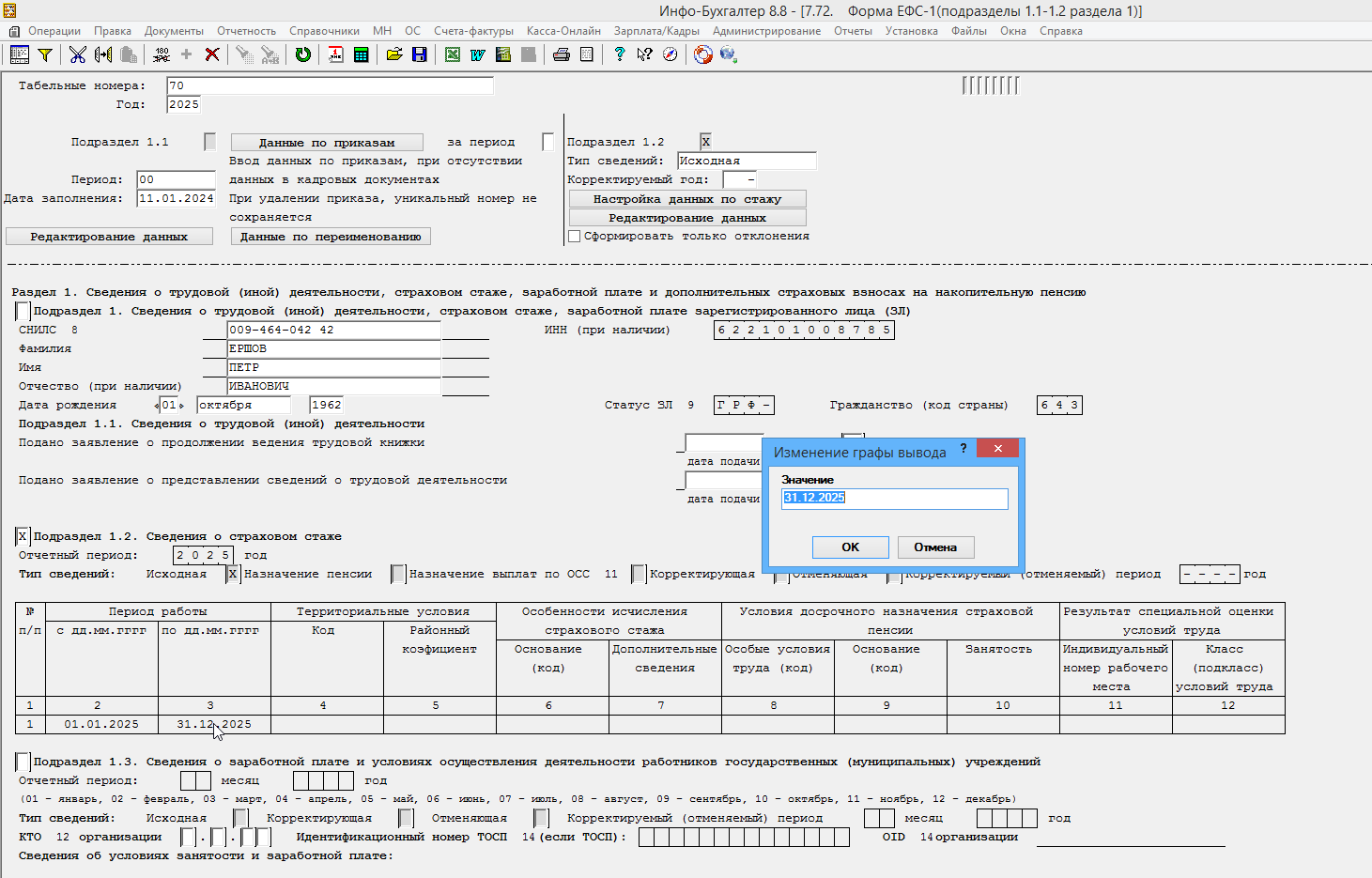The width and height of the screenshot is (1372, 878).
Task: Click the 180 toolbar icon
Action: point(162,54)
